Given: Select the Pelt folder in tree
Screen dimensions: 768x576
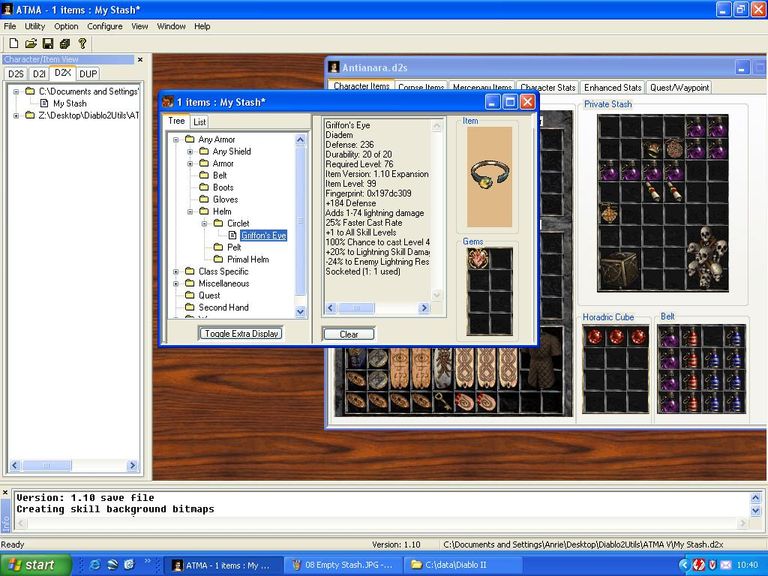Looking at the screenshot, I should point(234,247).
